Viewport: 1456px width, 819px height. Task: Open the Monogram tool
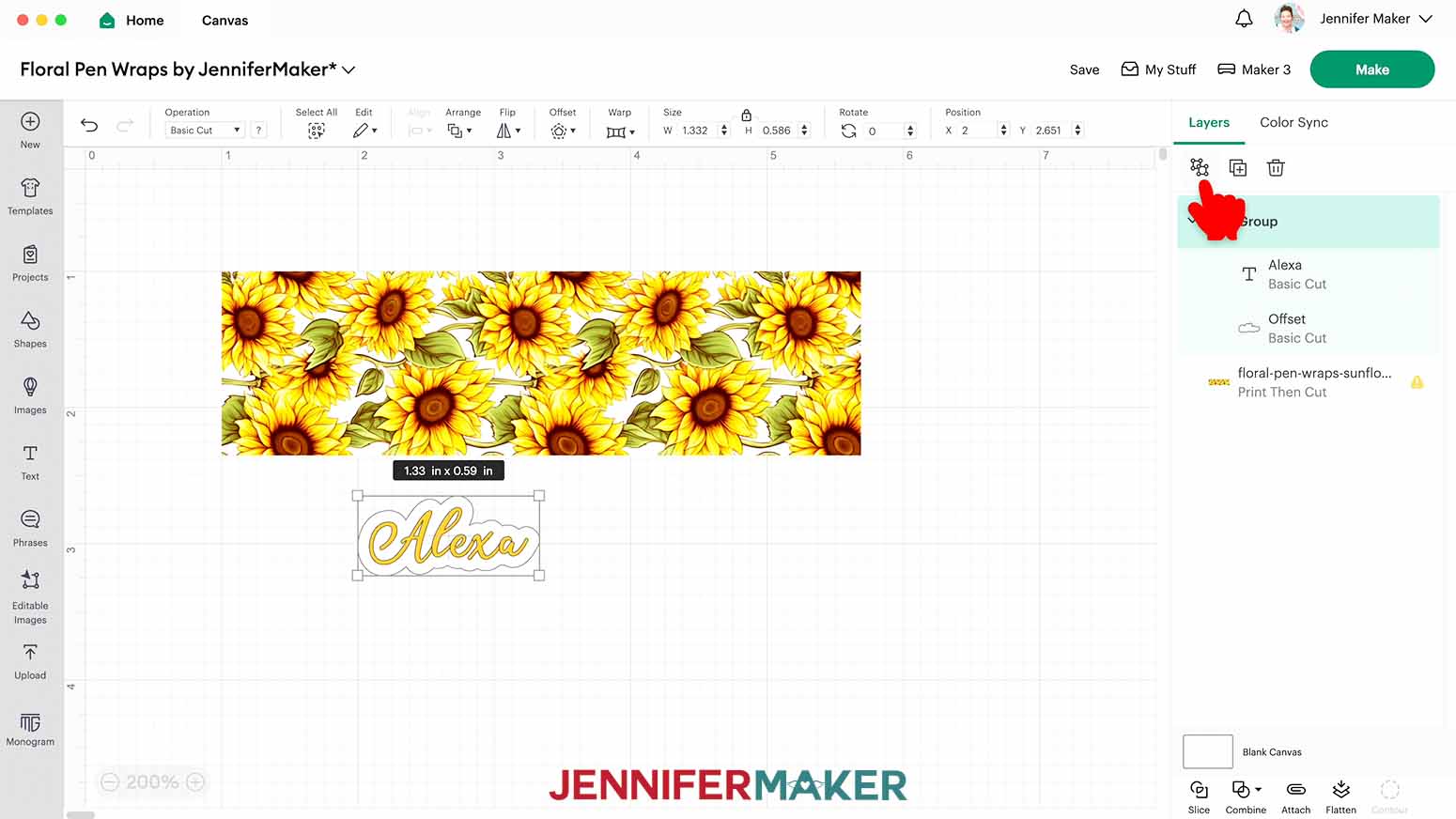(30, 730)
